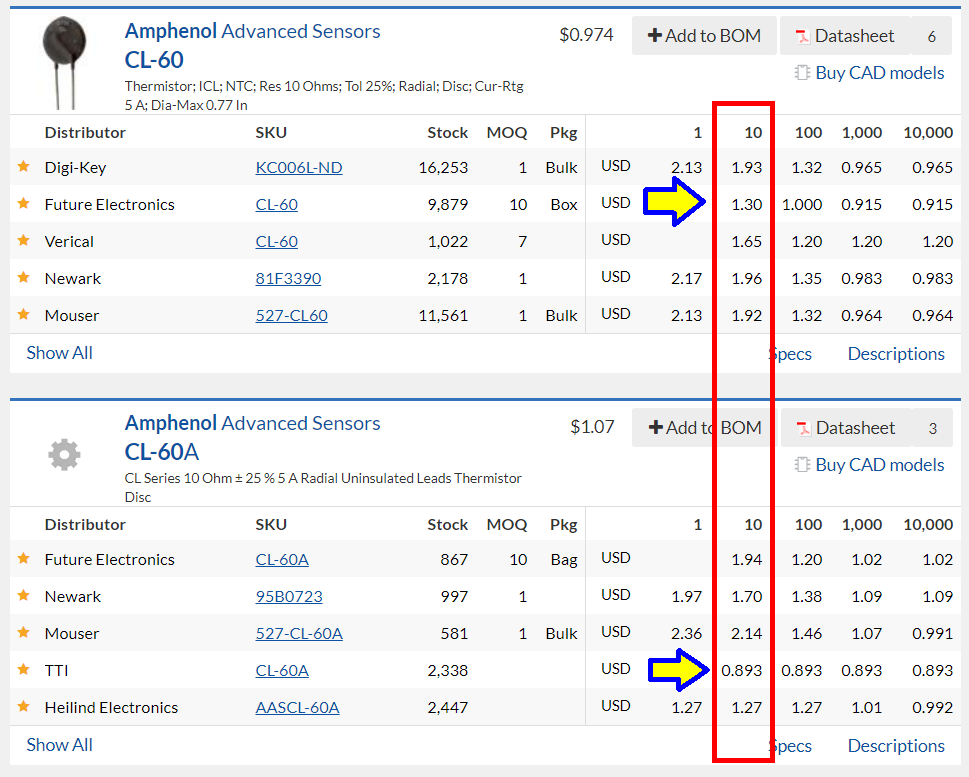Open Mouser SKU 527-CL60

pyautogui.click(x=292, y=316)
